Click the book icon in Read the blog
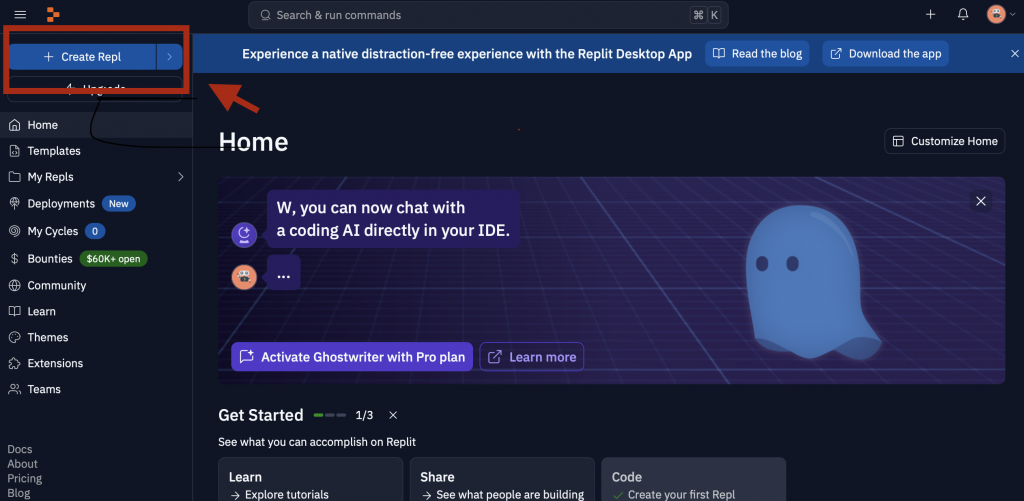Screen dimensions: 1024x501 point(719,54)
